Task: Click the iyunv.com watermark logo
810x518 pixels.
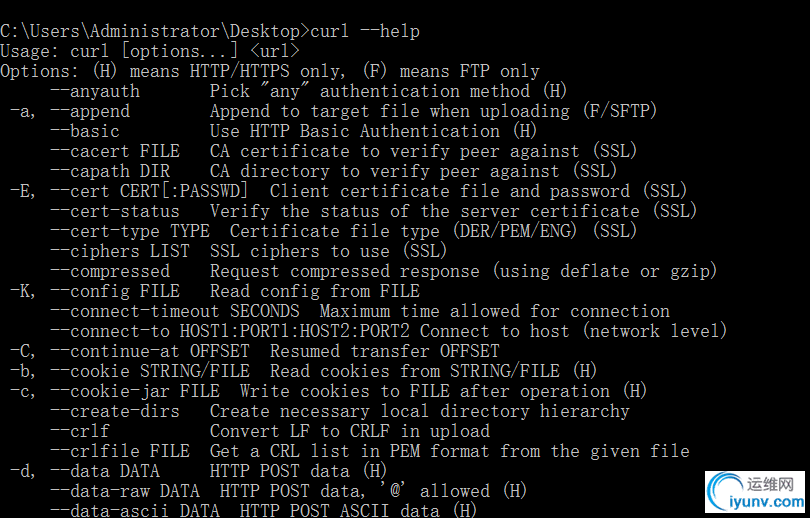Action: tap(755, 492)
